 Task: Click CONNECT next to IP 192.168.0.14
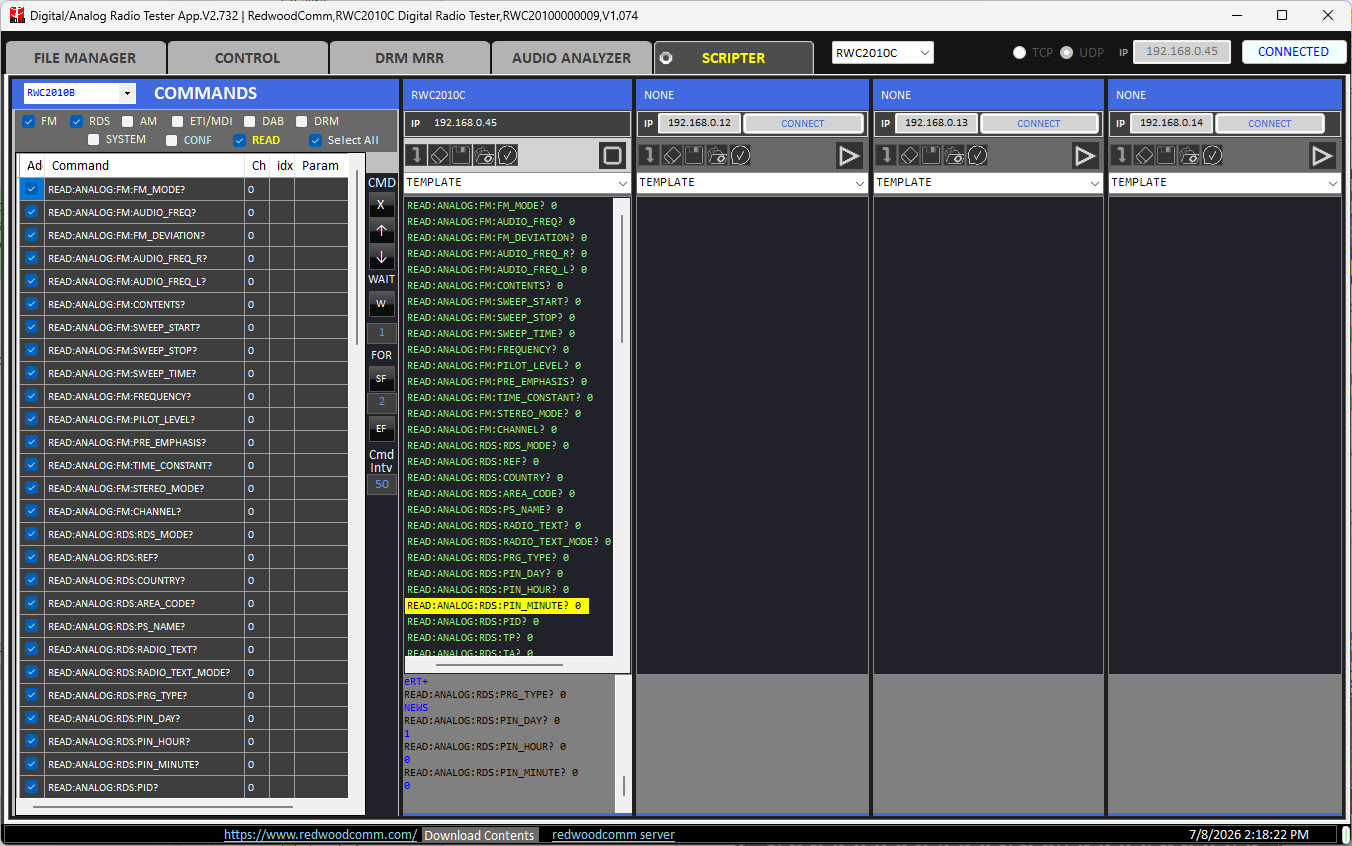tap(1270, 123)
